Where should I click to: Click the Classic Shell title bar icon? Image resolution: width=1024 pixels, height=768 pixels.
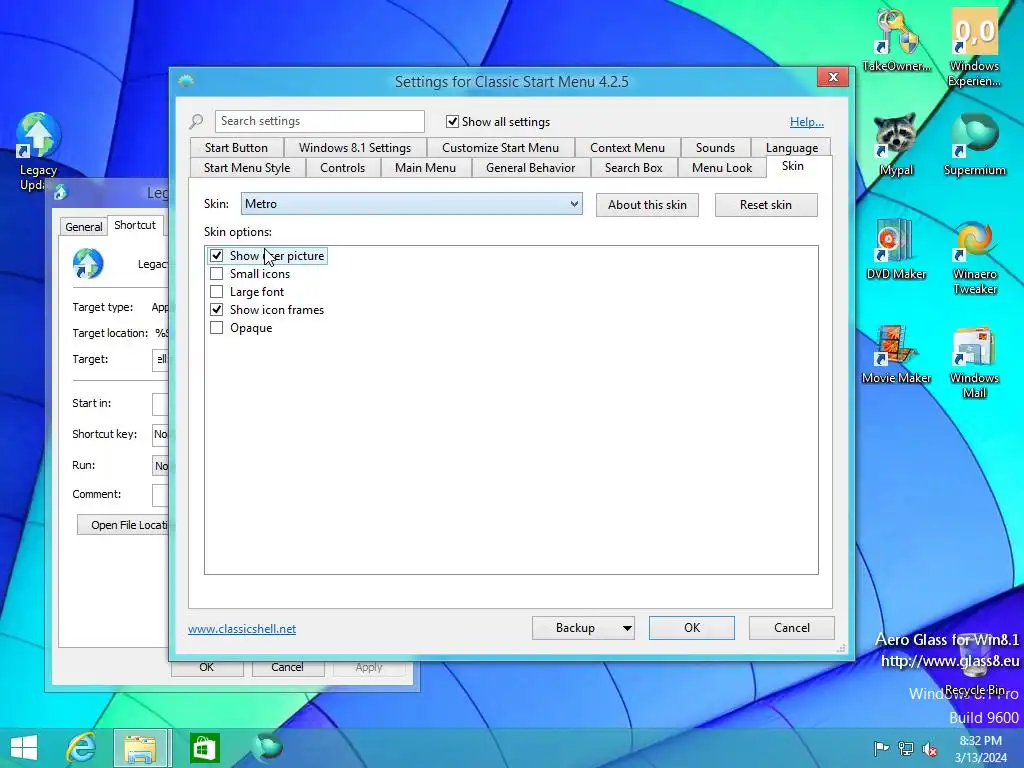[x=186, y=82]
